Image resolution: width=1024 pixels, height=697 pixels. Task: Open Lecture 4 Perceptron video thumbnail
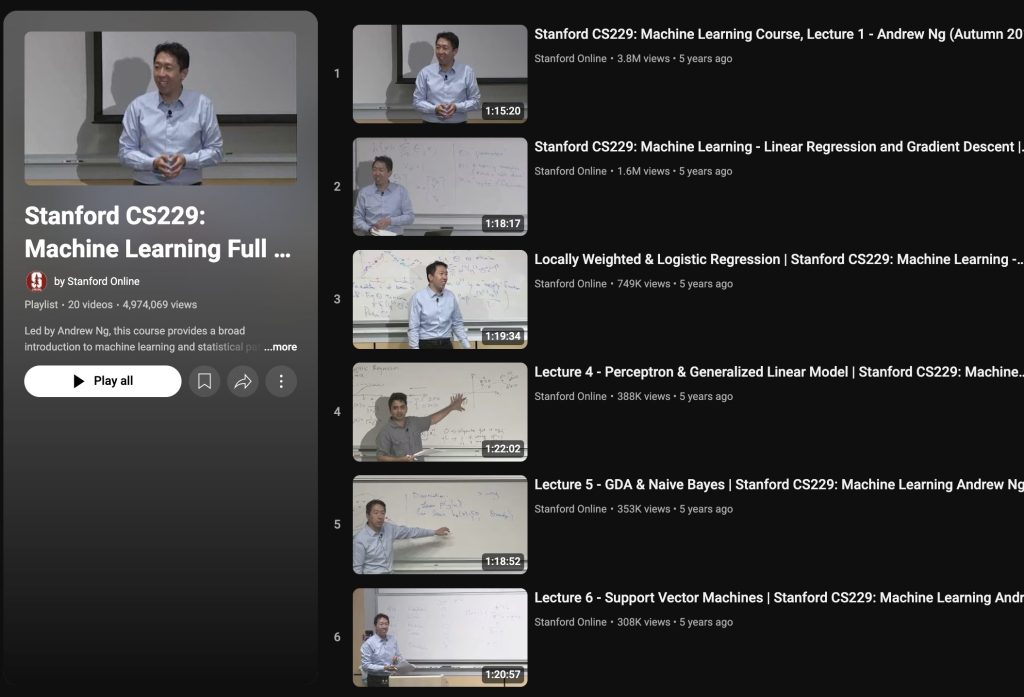click(439, 412)
